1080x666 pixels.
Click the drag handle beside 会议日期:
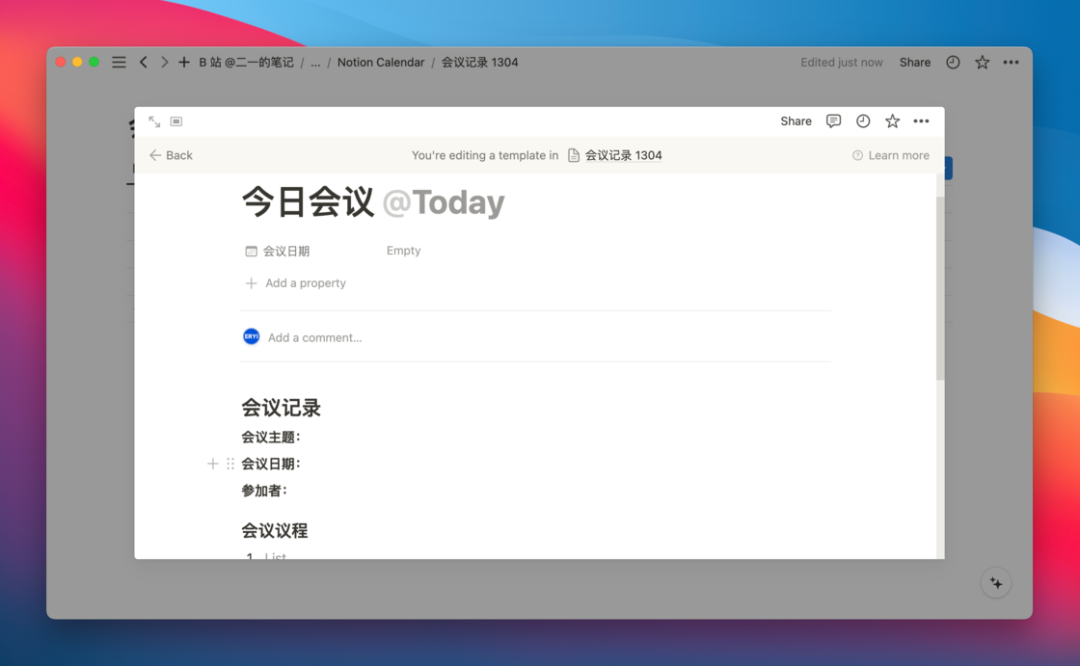(230, 464)
